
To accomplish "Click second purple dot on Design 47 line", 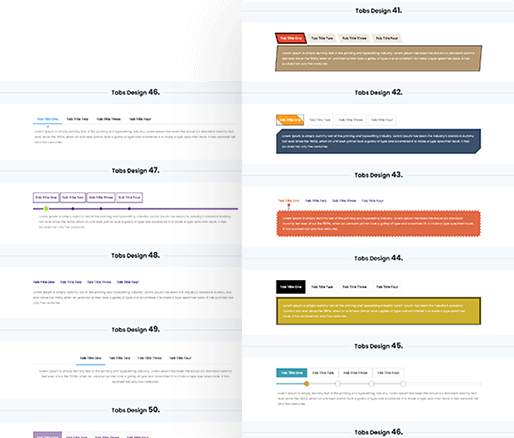I will (x=73, y=209).
